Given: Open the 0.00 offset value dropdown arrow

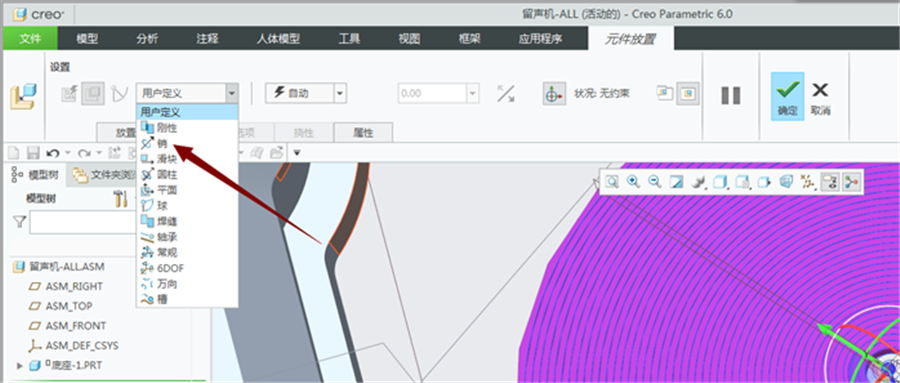Looking at the screenshot, I should pos(473,93).
